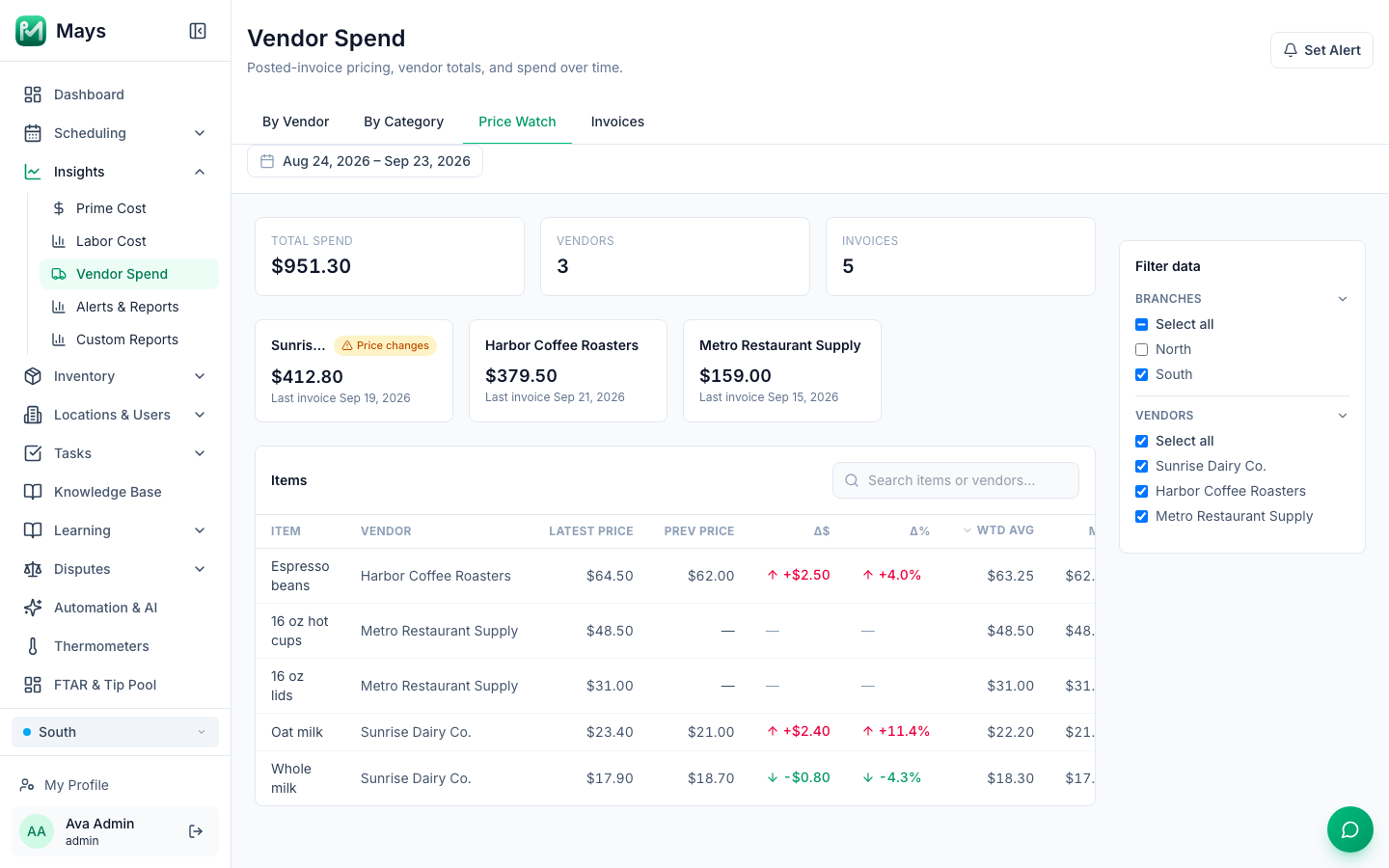This screenshot has width=1389, height=868.
Task: Click the Thermometers icon
Action: tap(33, 646)
